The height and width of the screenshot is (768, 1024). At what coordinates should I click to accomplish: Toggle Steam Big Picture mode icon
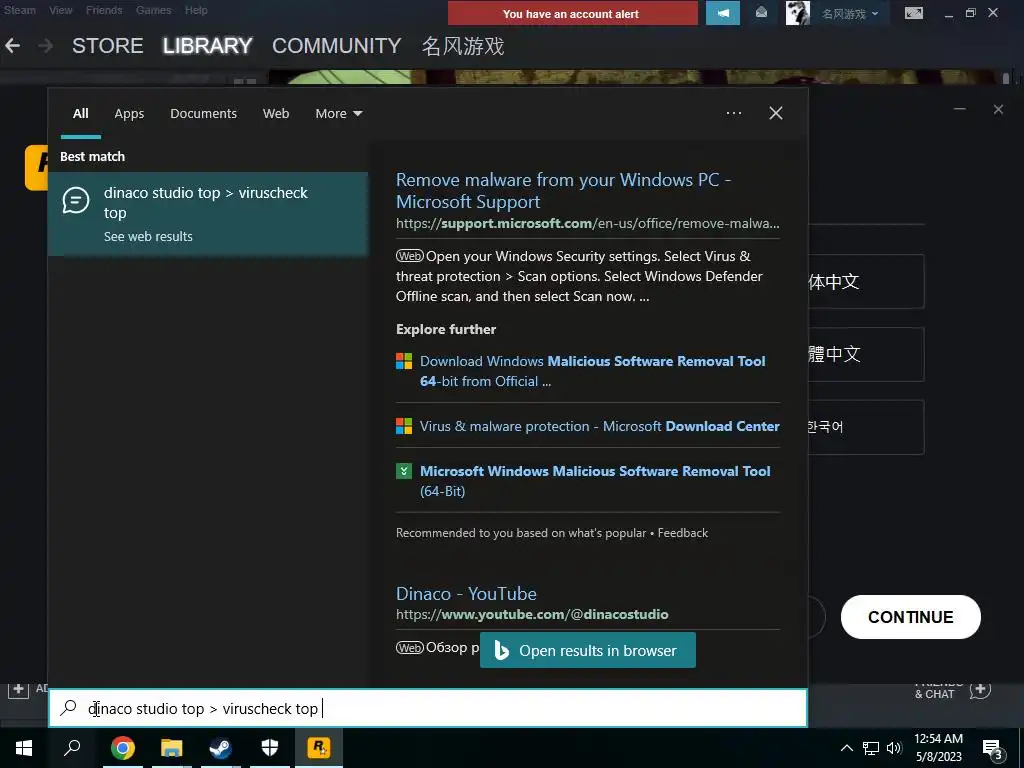(x=914, y=13)
